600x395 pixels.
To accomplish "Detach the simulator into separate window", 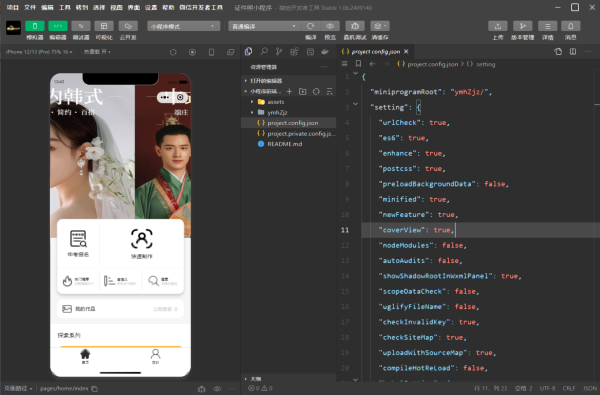I will click(230, 52).
